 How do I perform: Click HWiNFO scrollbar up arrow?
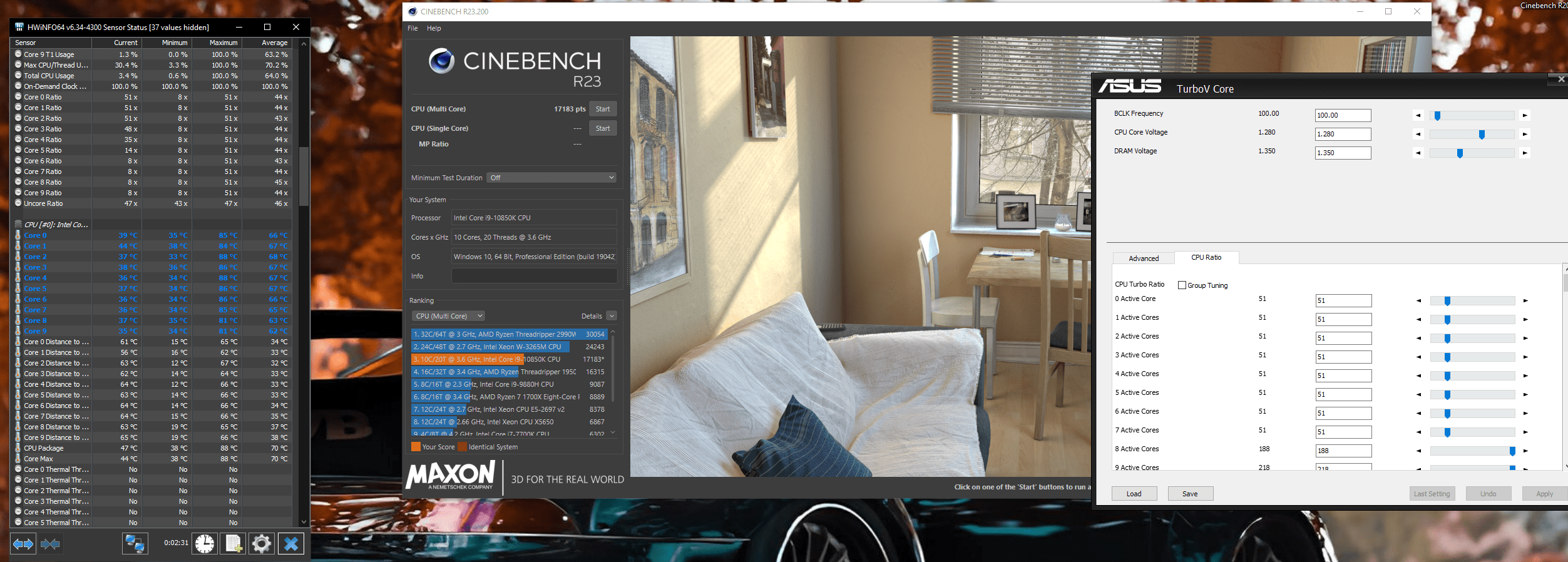pos(304,44)
